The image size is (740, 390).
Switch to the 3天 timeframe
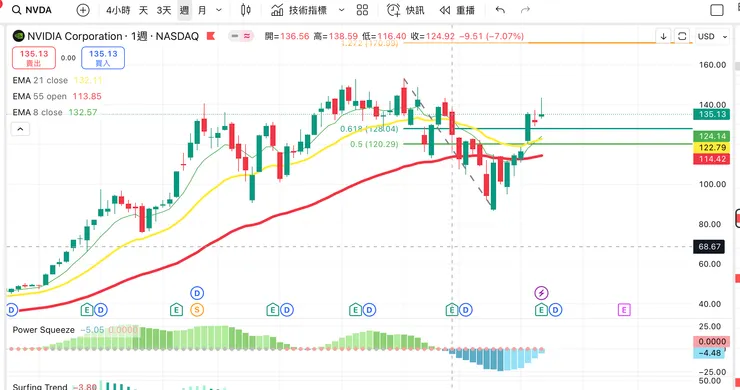164,10
